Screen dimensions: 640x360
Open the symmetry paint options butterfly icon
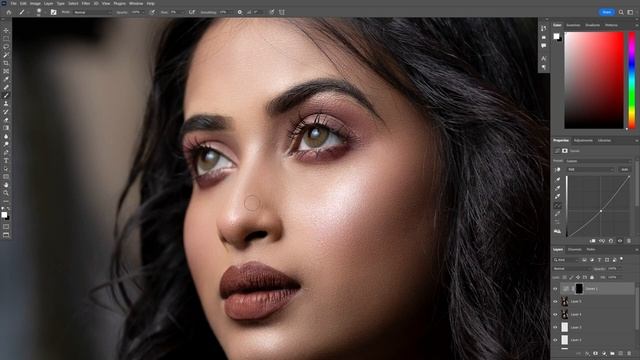[282, 12]
